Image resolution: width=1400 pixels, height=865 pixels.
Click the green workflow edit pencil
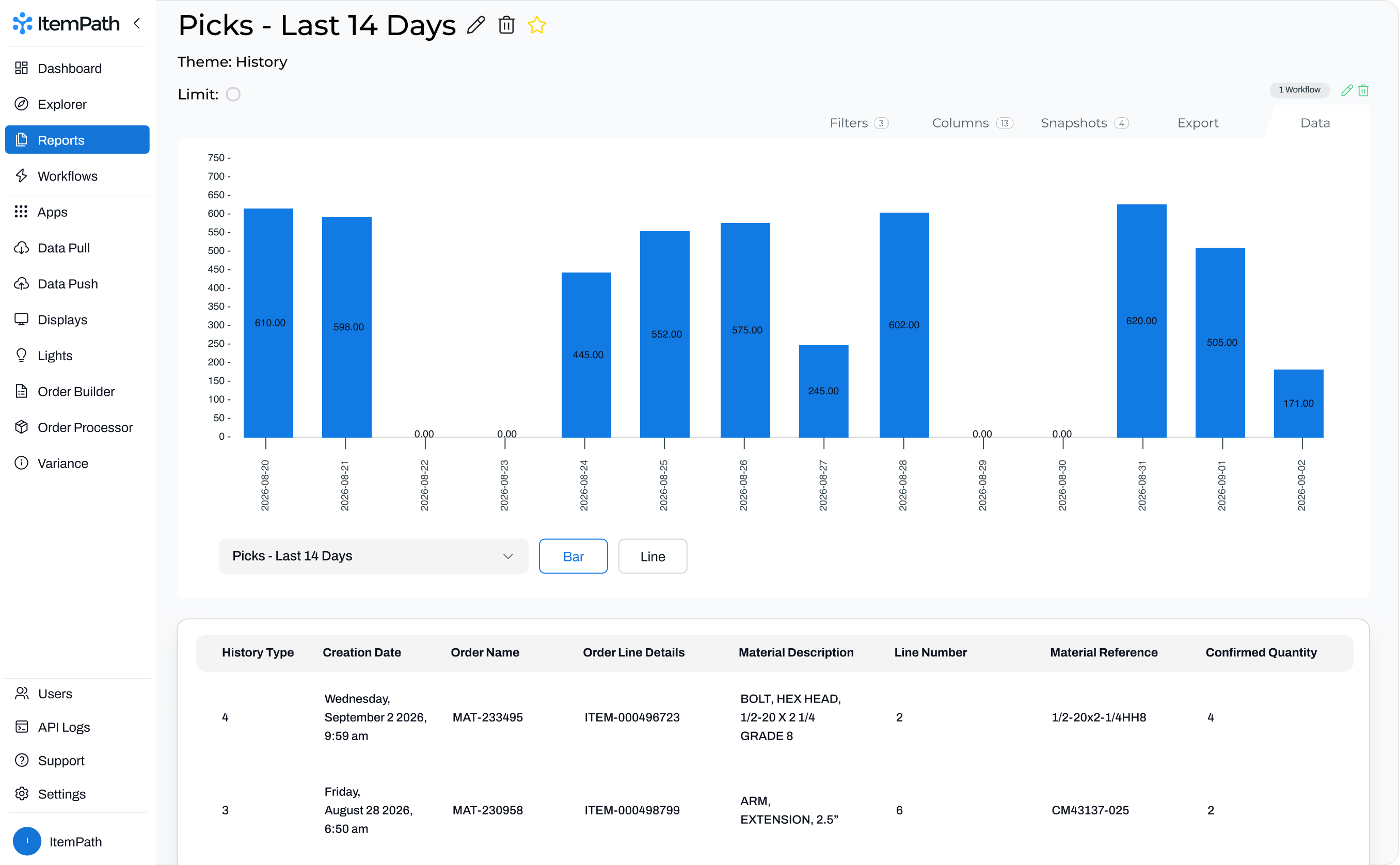click(1347, 90)
